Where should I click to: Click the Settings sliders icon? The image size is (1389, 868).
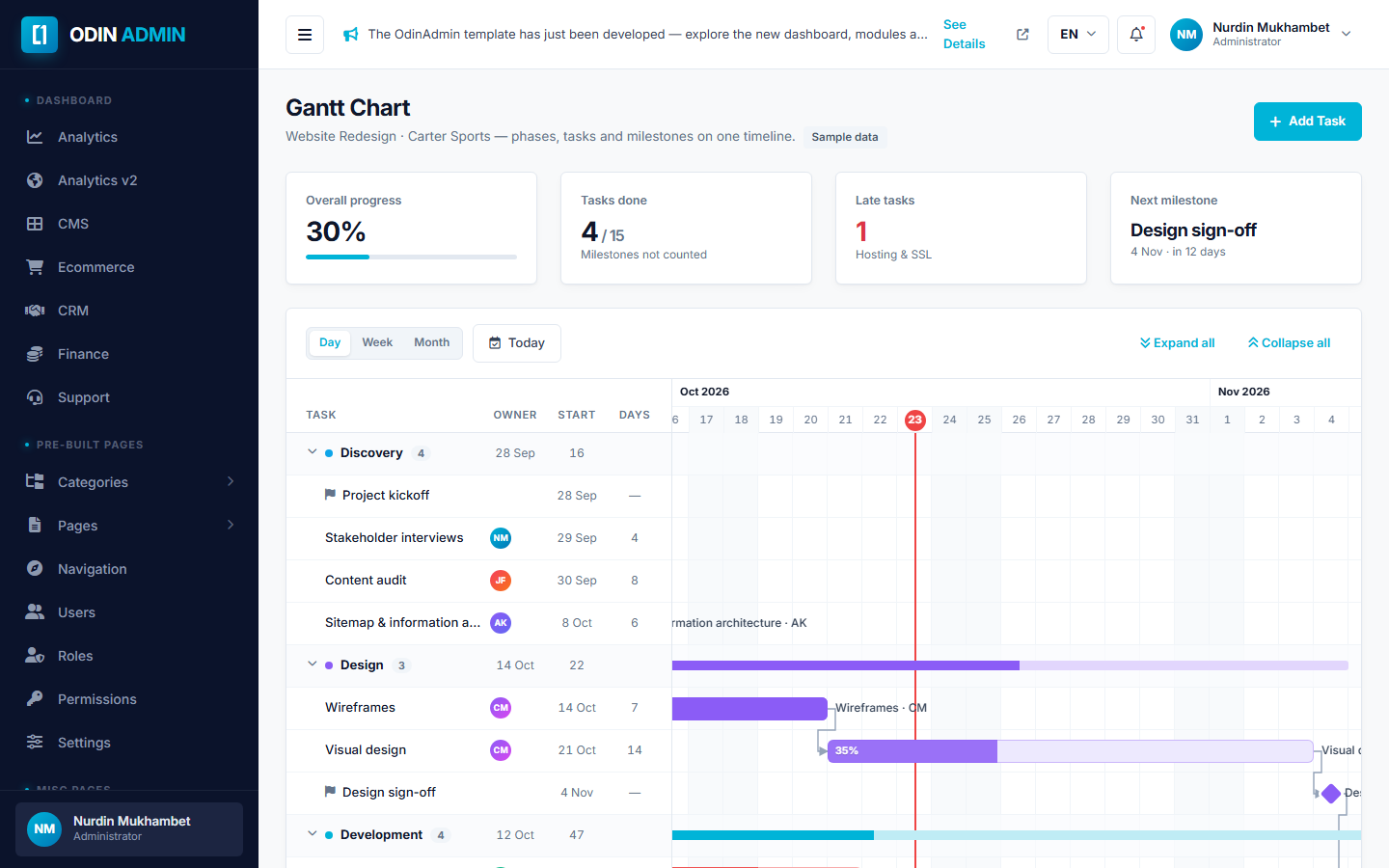[35, 743]
